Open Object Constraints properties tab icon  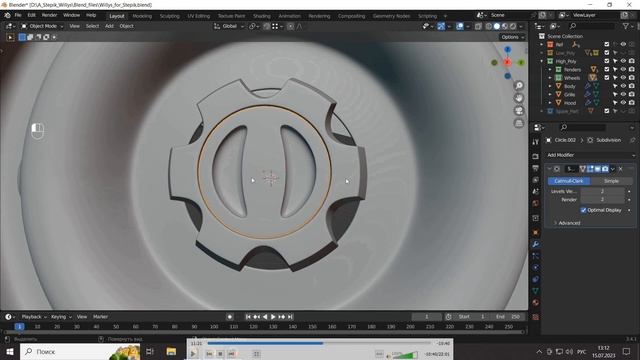[x=536, y=279]
